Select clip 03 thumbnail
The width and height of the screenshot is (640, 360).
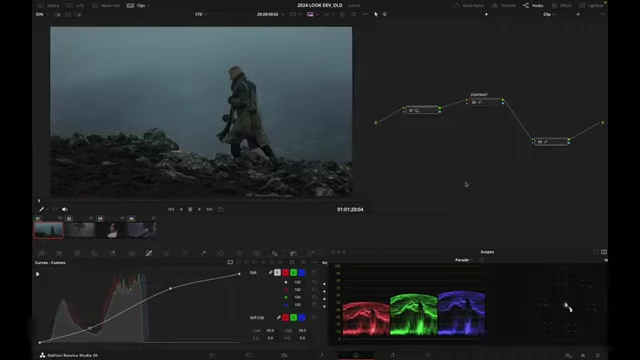click(x=111, y=230)
